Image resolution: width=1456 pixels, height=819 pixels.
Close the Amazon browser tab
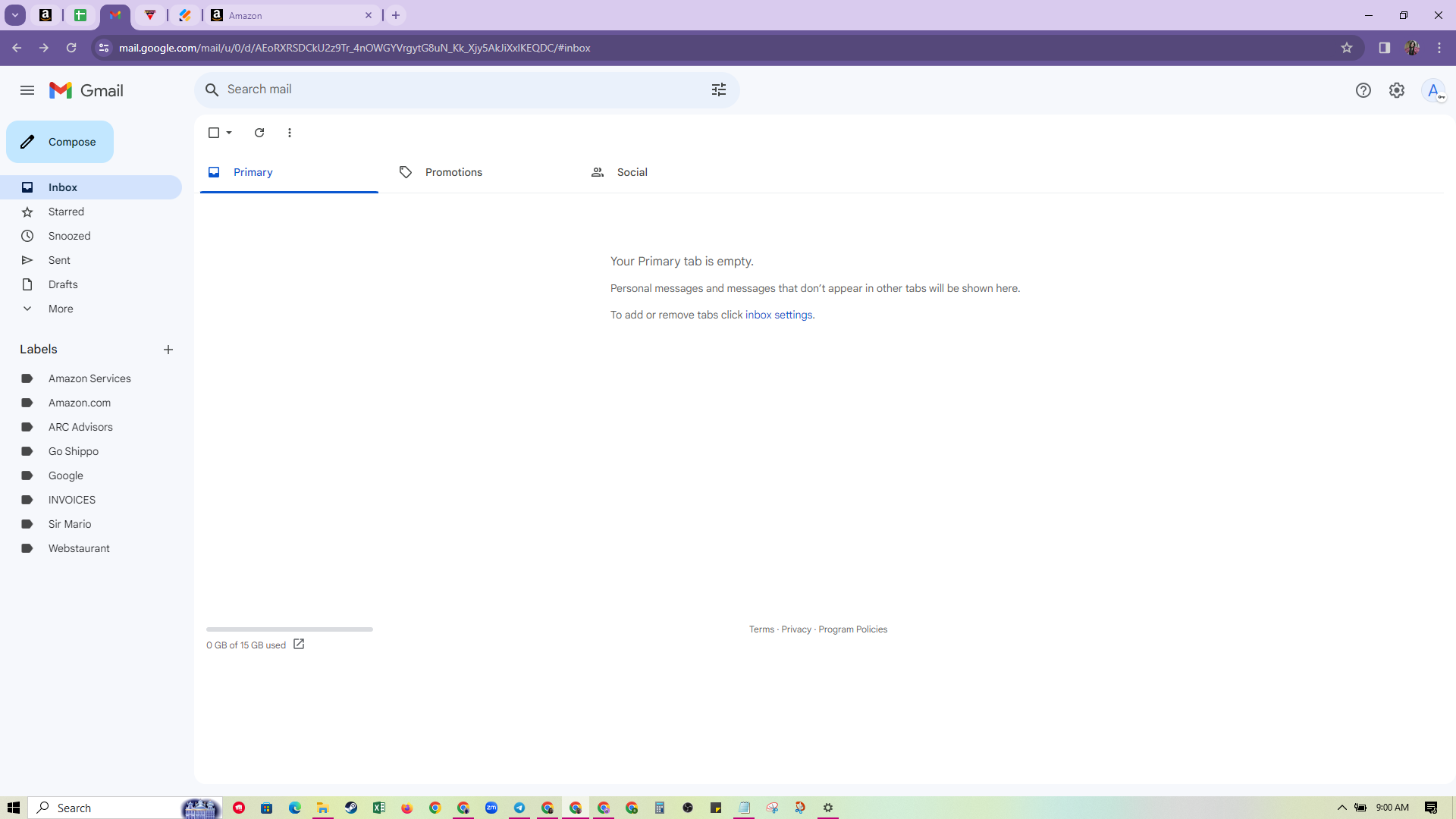[x=369, y=15]
